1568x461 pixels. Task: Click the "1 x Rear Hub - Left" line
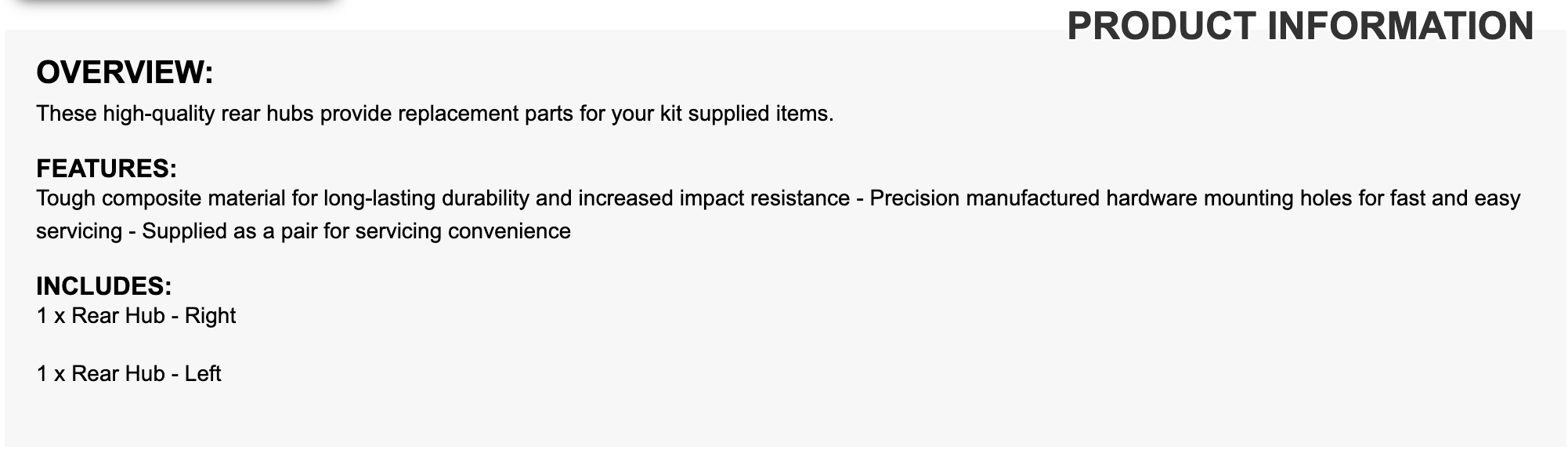(x=128, y=374)
